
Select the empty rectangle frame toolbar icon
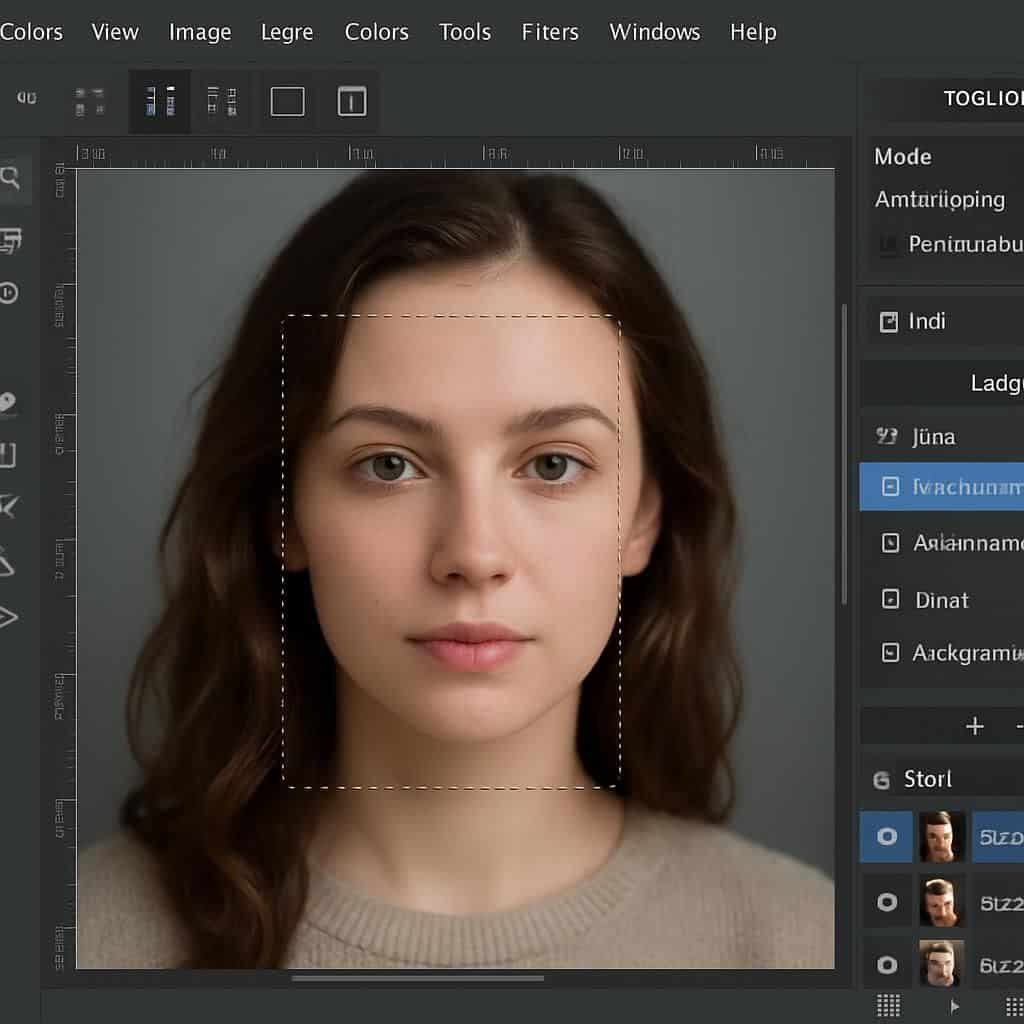click(x=287, y=102)
